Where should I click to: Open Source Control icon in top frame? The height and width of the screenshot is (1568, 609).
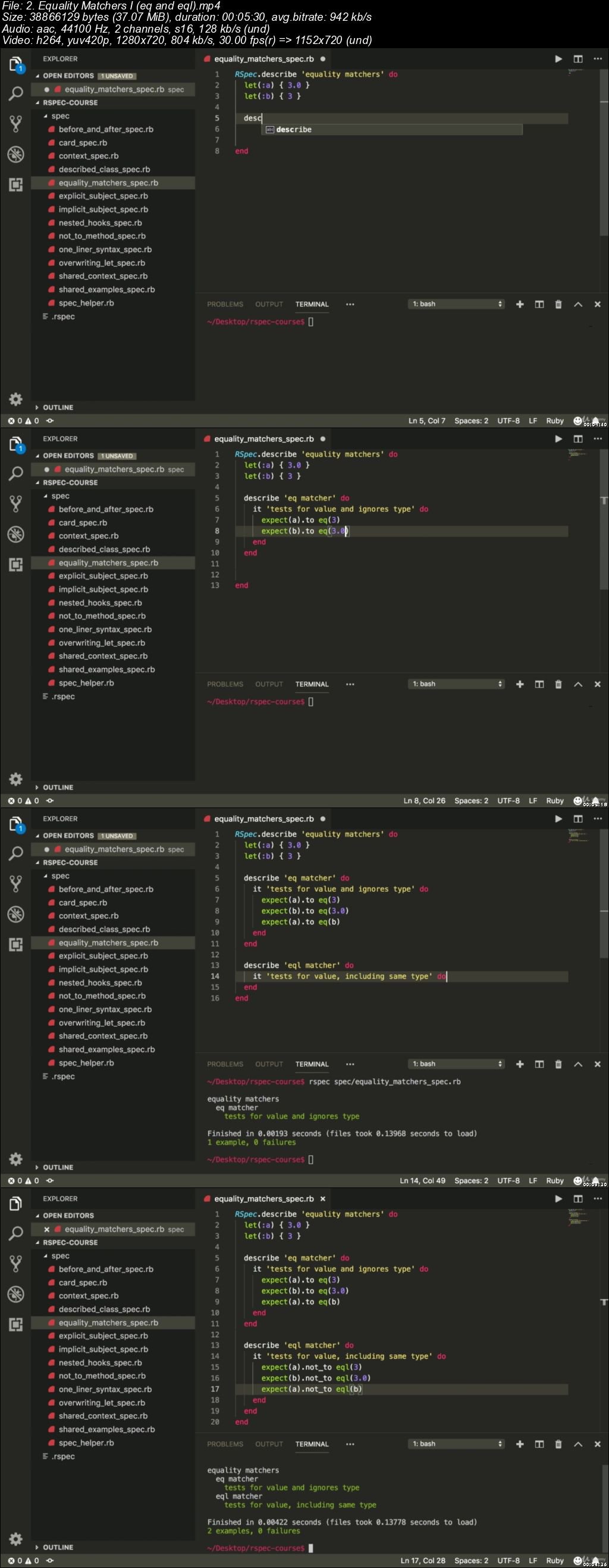pos(16,124)
